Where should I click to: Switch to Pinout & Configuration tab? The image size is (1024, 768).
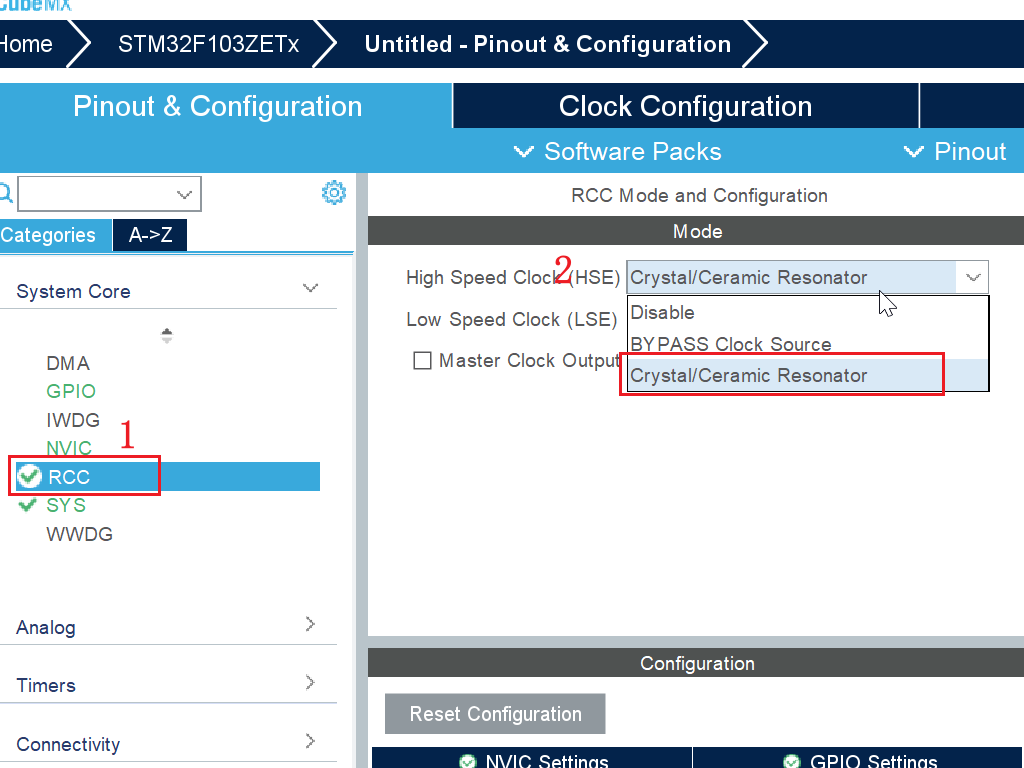coord(217,106)
